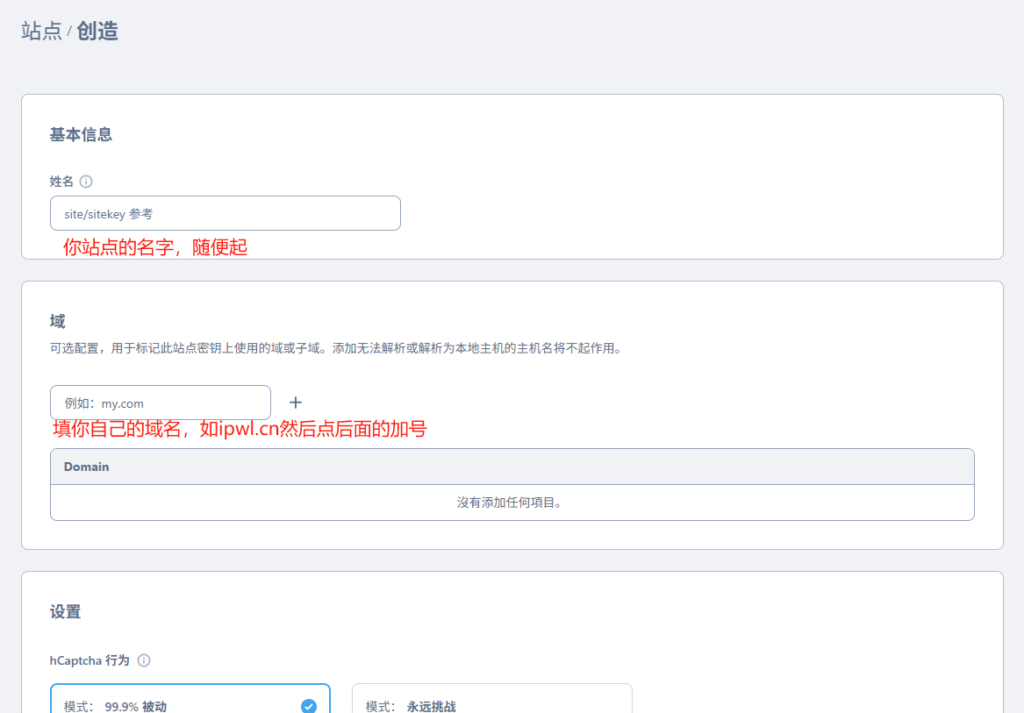Viewport: 1024px width, 713px height.
Task: Select the 永远挑战 mode card
Action: tap(492, 700)
